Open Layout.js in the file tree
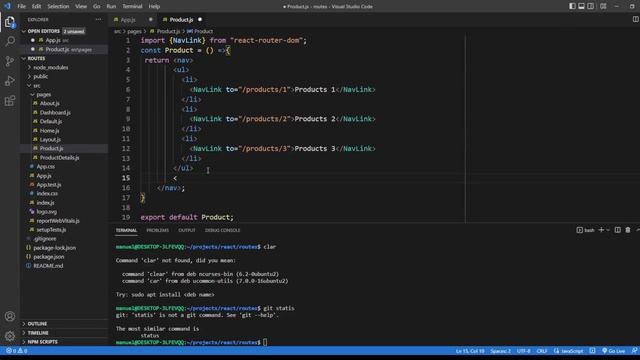 click(50, 139)
